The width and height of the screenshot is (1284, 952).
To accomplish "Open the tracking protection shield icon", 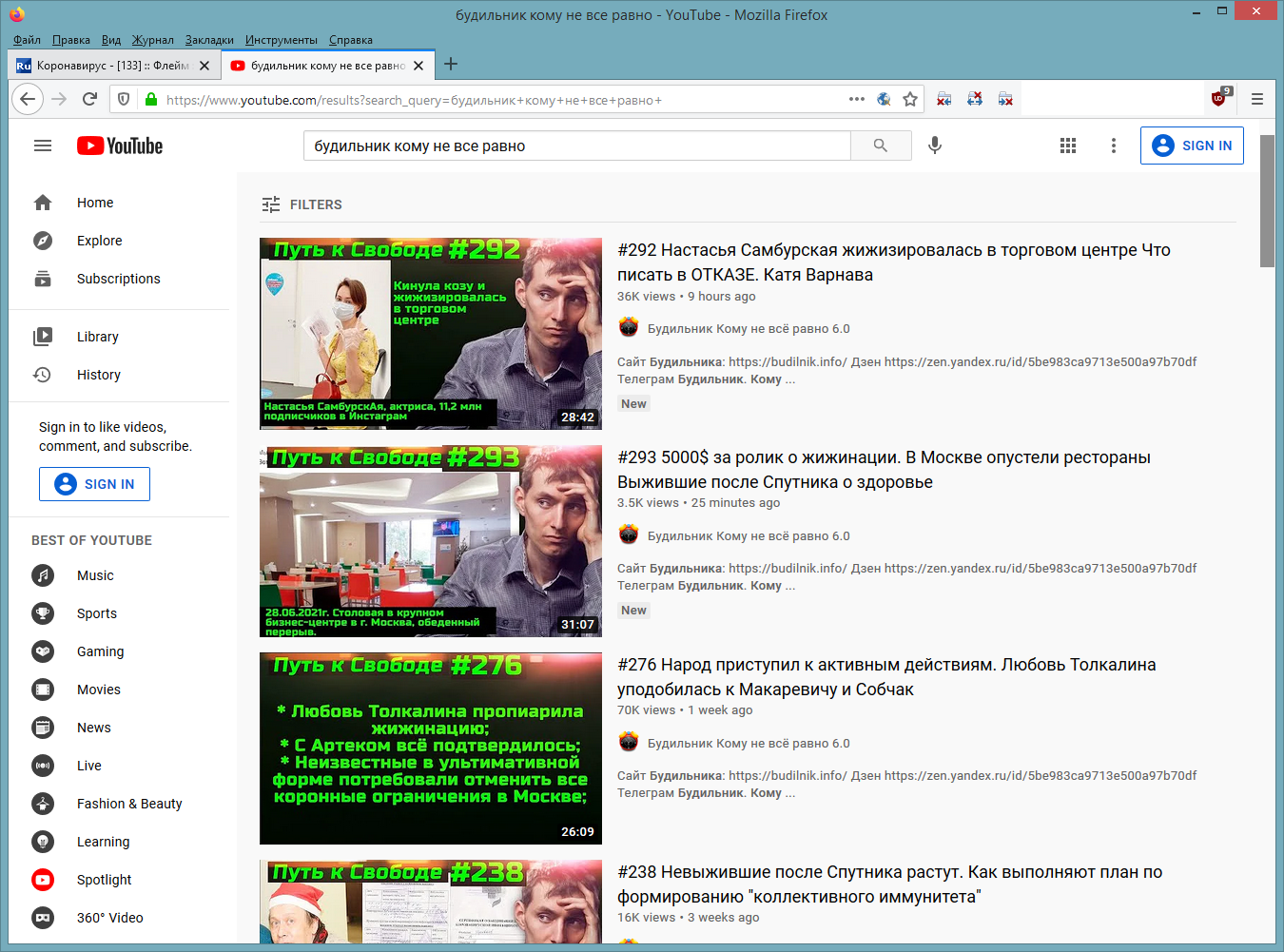I will [x=124, y=99].
